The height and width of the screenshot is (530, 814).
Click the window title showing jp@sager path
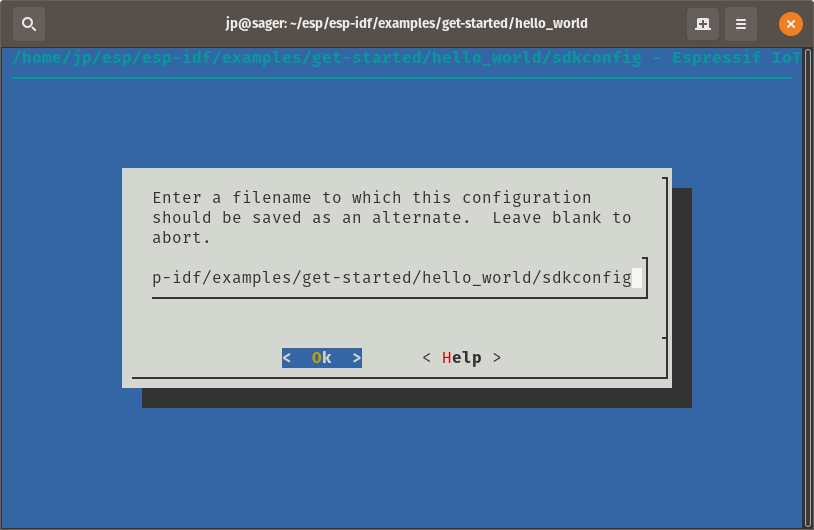pos(406,23)
